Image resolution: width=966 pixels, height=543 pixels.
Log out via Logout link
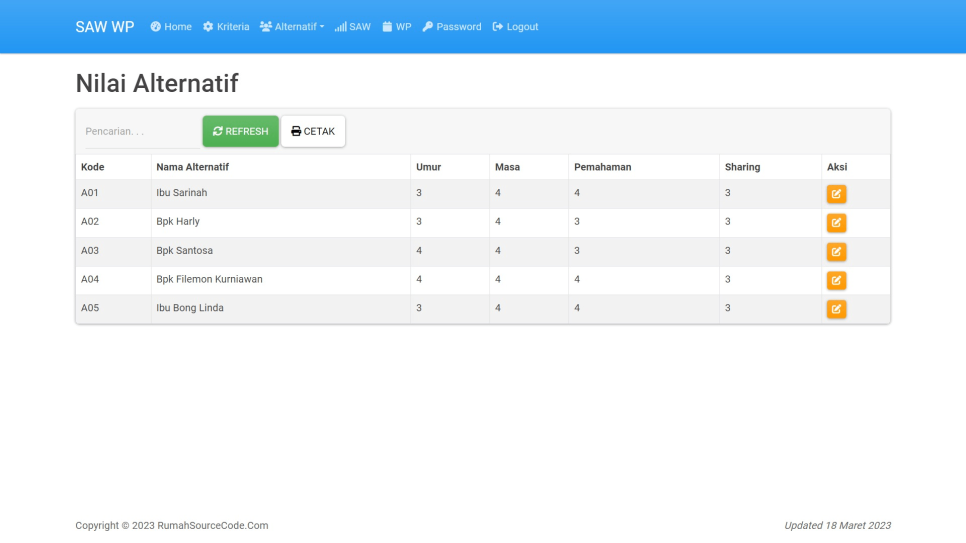point(515,27)
